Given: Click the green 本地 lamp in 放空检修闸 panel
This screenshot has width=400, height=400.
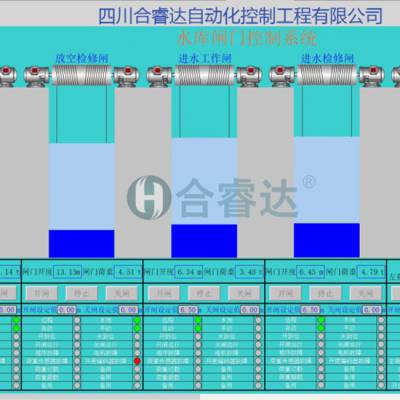Looking at the screenshot, I should point(137,320).
